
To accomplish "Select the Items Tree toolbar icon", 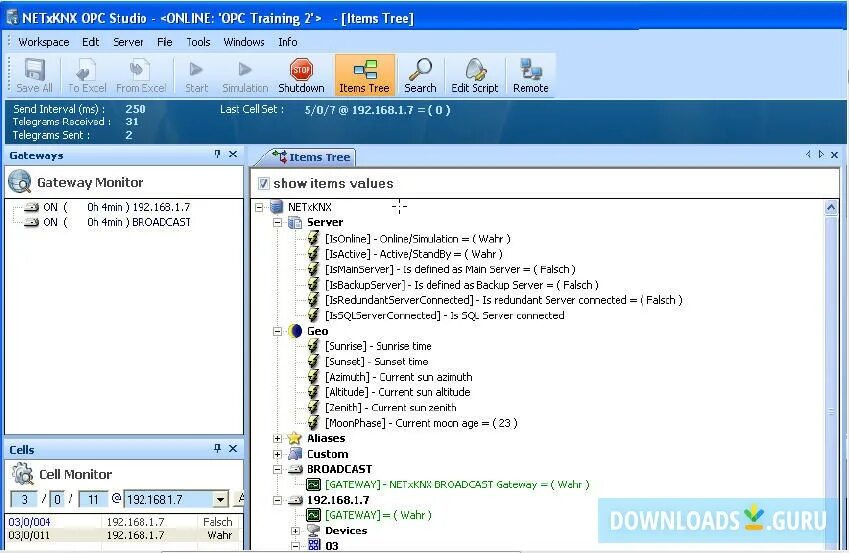I will 364,75.
